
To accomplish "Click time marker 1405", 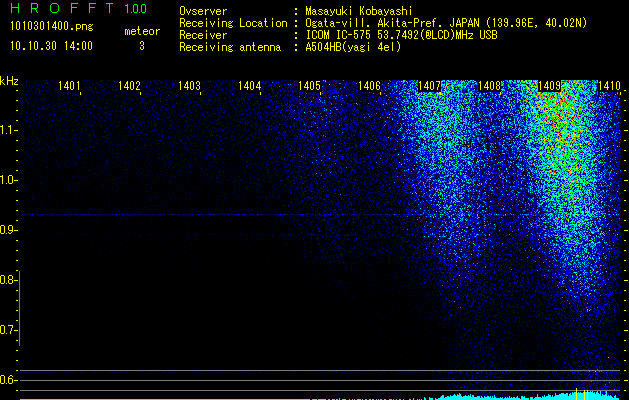I will point(309,85).
